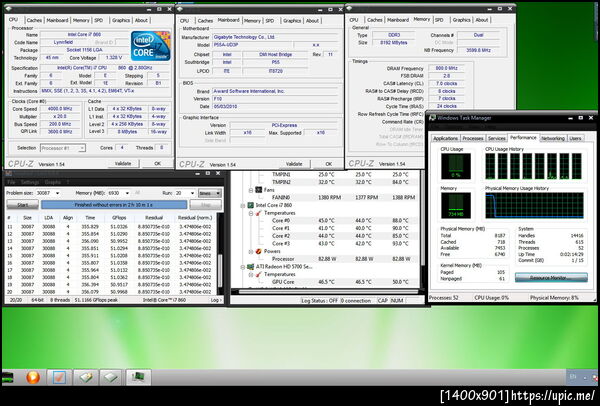The width and height of the screenshot is (600, 406).
Task: Click the Fans icon in the sensor tree
Action: click(259, 190)
